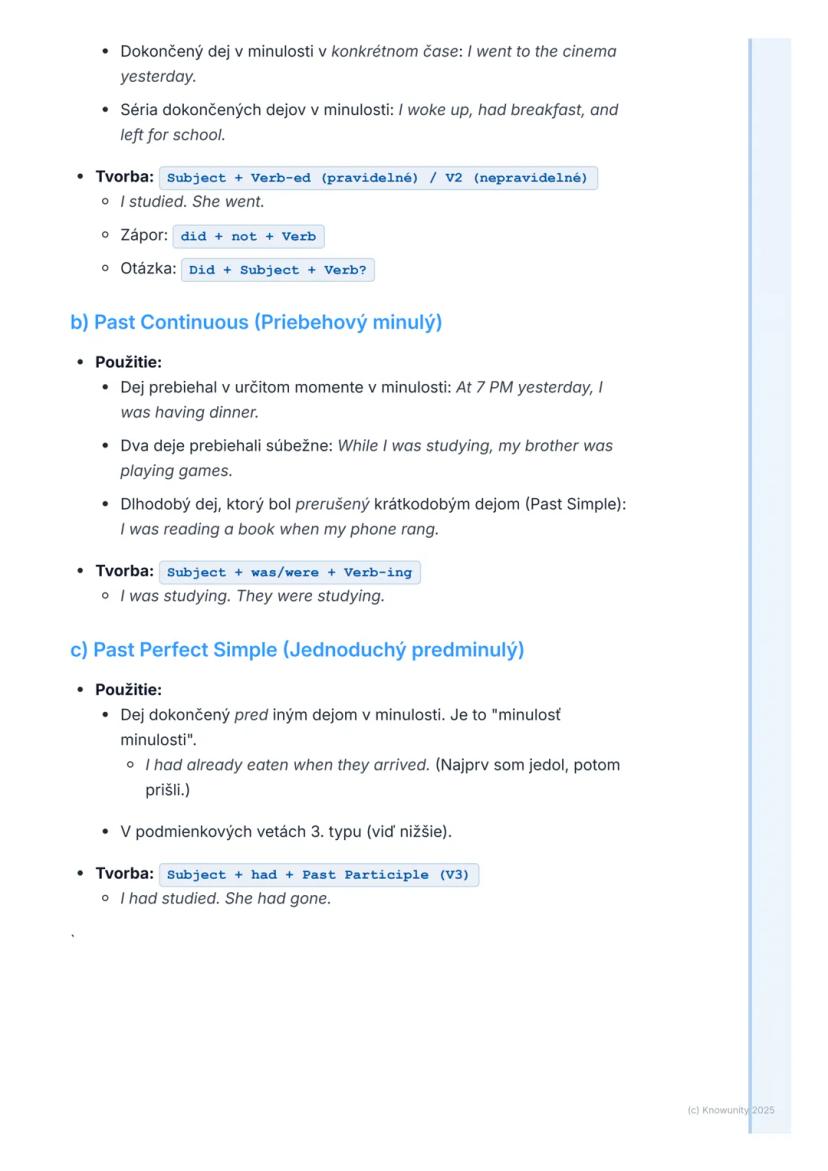The height and width of the screenshot is (1171, 828).
Task: Click the Past Perfect Simple section heading
Action: pyautogui.click(x=297, y=650)
